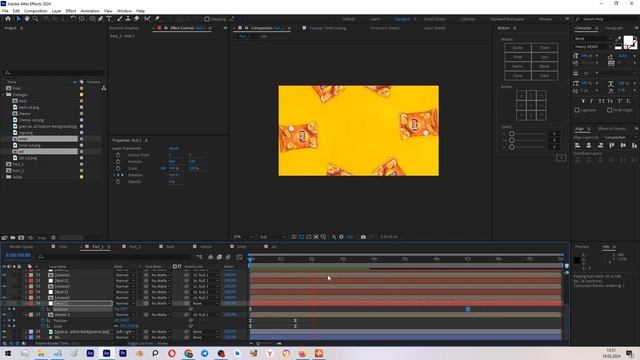640x360 pixels.
Task: Open the viewer magnification dropdown
Action: tap(243, 237)
